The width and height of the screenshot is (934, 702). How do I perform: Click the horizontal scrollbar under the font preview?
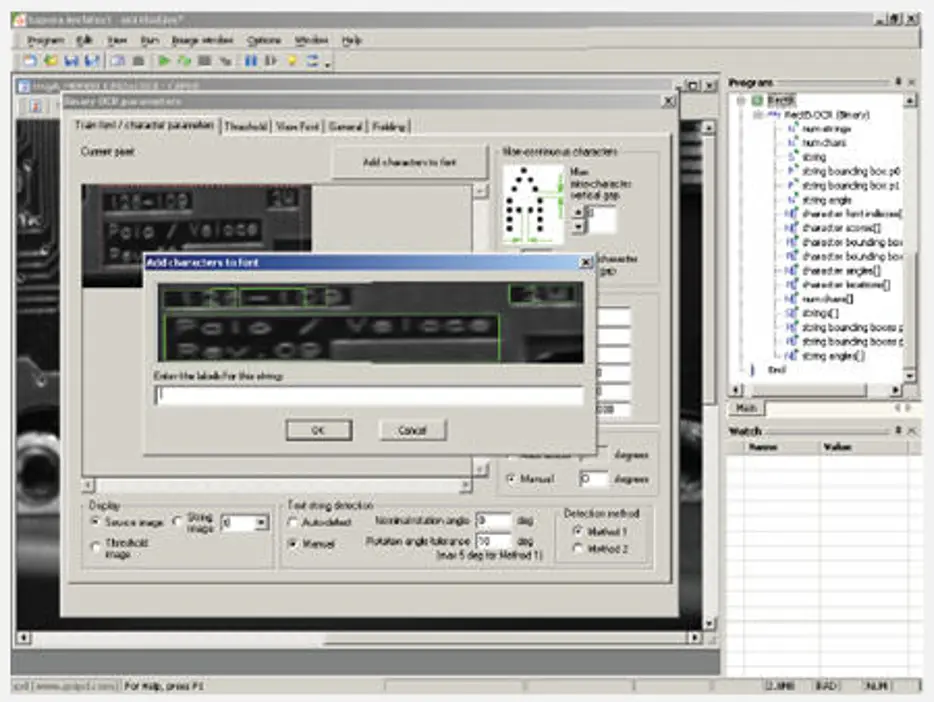pyautogui.click(x=279, y=485)
